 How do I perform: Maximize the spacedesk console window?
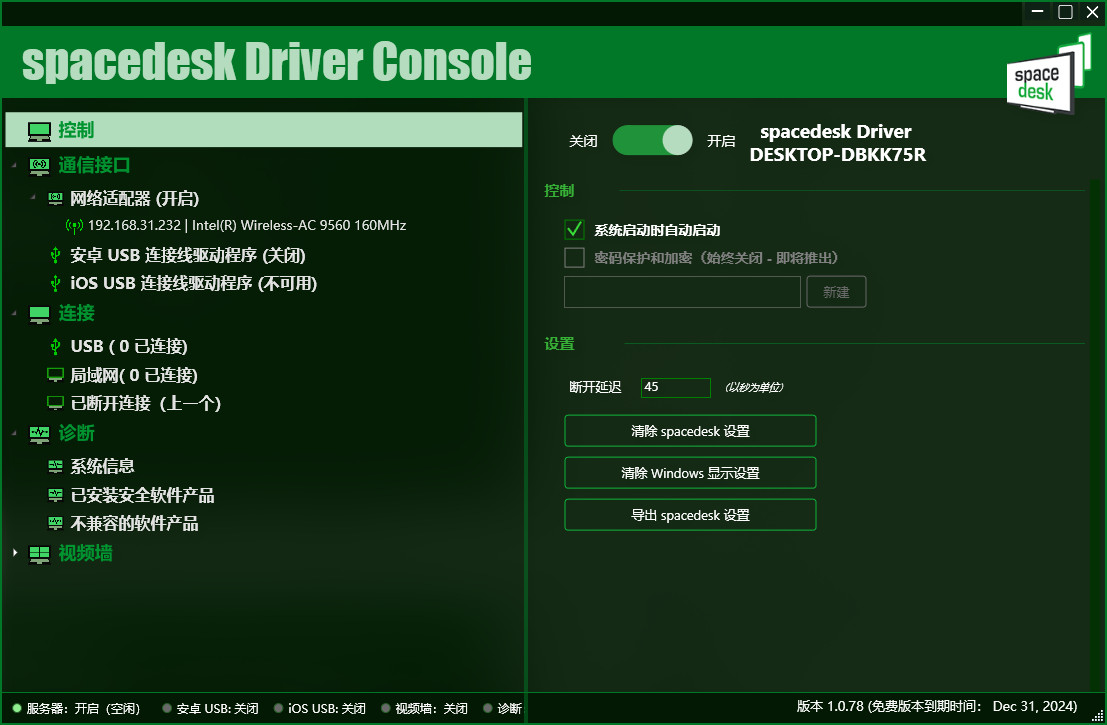(1065, 12)
